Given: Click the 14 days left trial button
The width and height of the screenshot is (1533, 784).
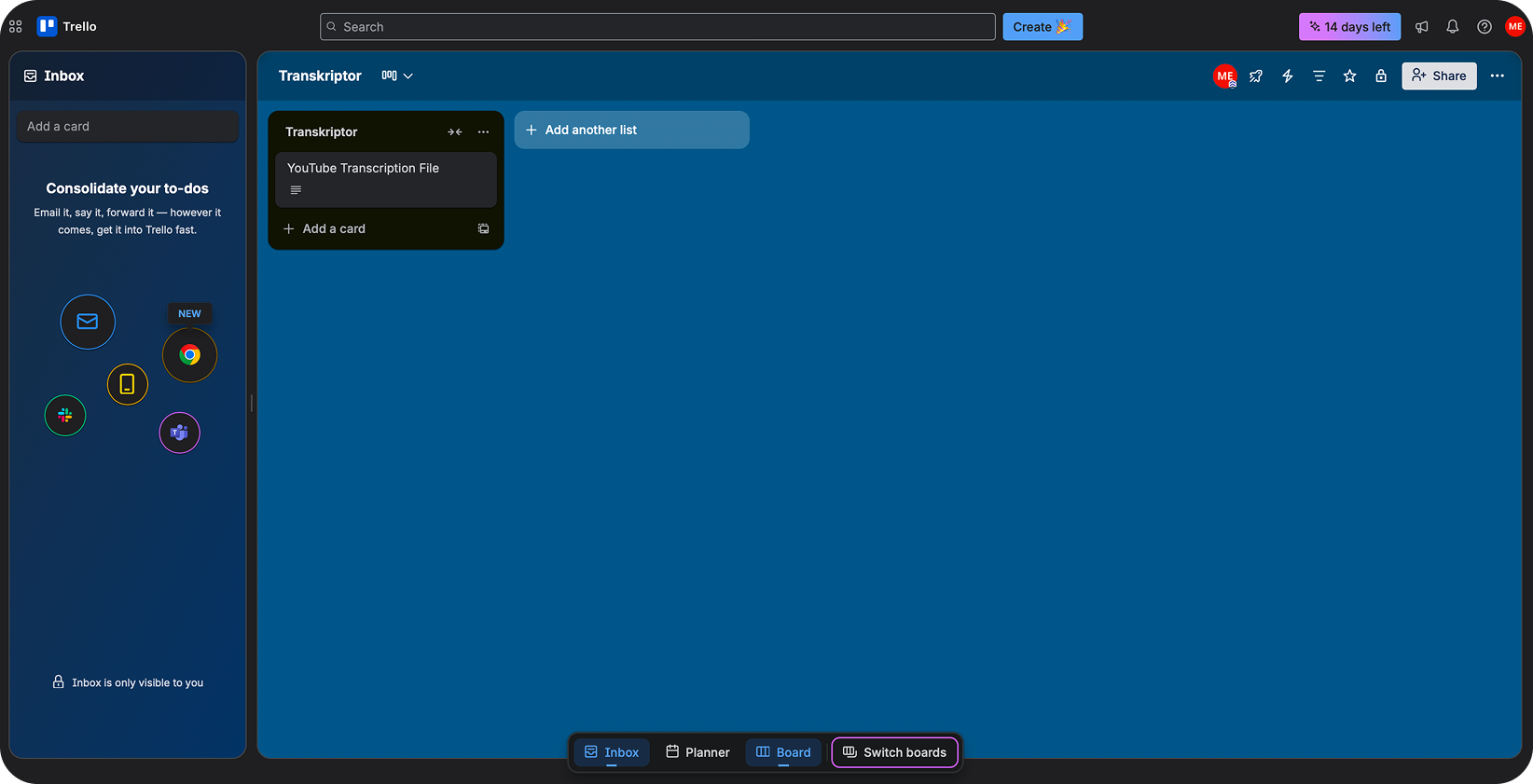Looking at the screenshot, I should tap(1349, 27).
